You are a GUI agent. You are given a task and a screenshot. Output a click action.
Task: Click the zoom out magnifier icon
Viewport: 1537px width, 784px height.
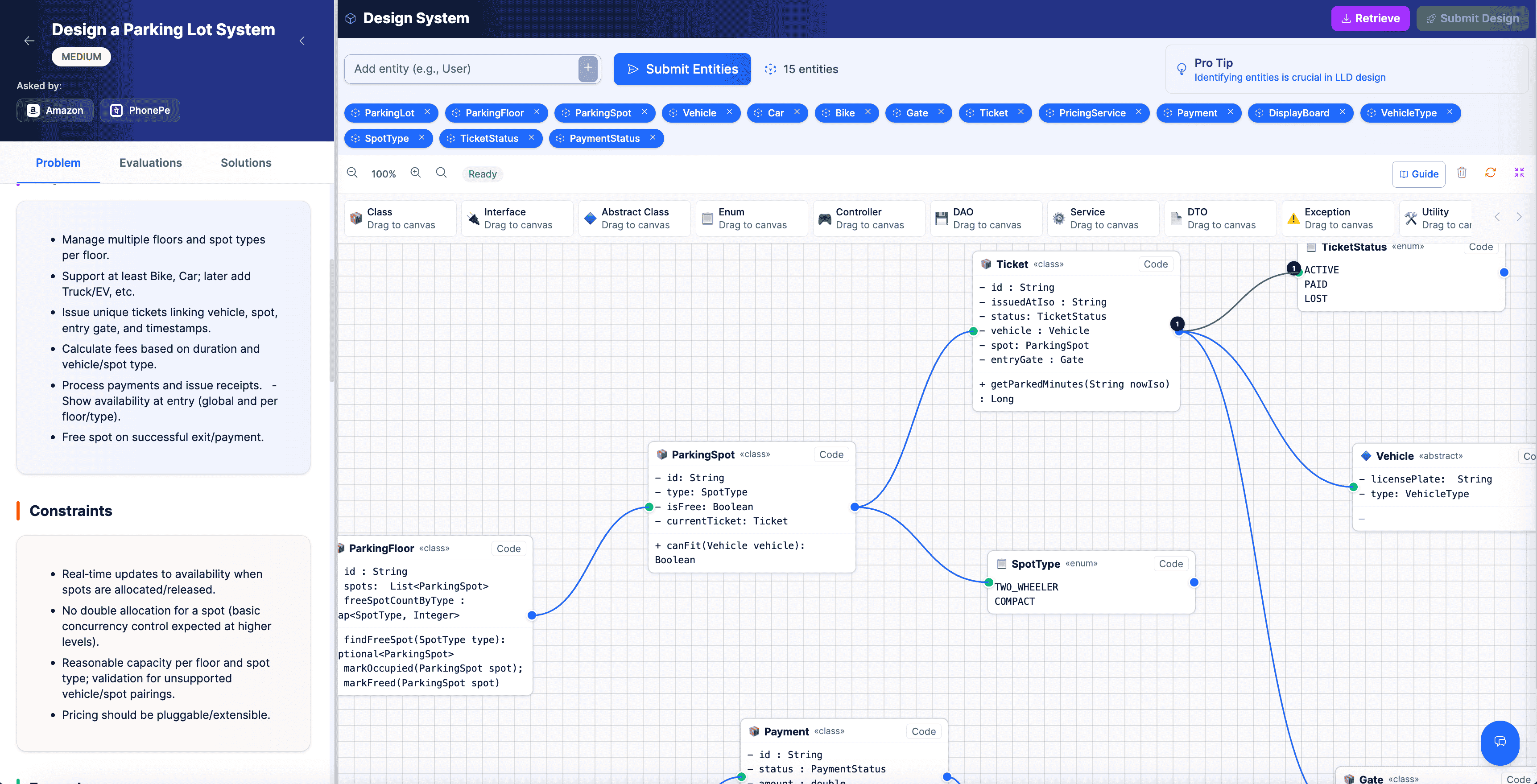point(352,173)
